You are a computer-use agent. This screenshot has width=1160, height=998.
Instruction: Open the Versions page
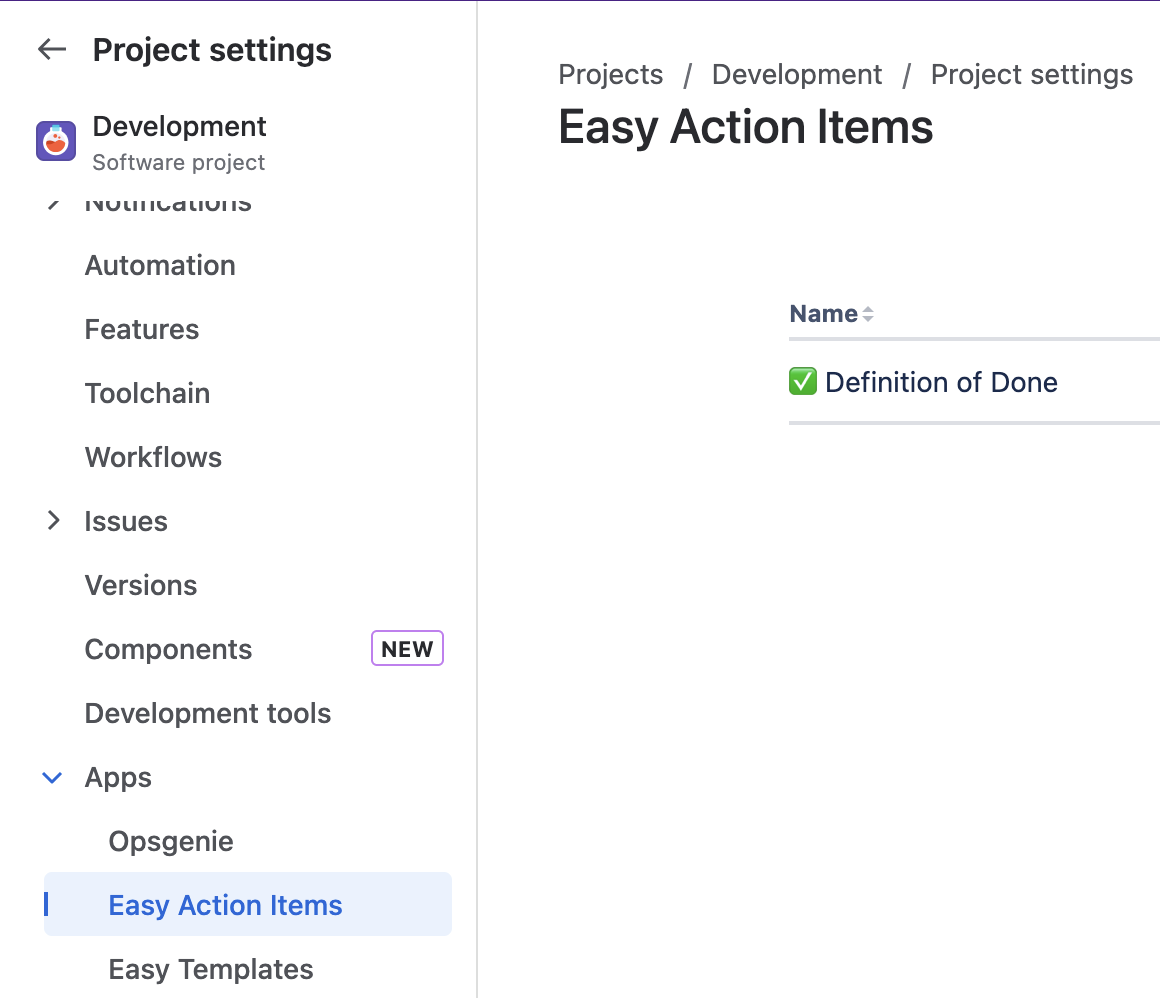click(141, 585)
